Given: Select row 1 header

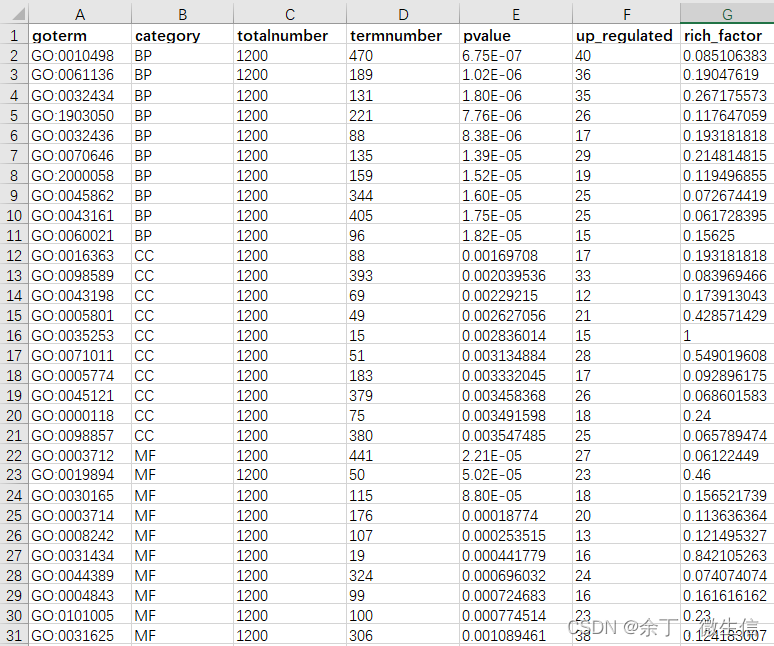Looking at the screenshot, I should (14, 35).
